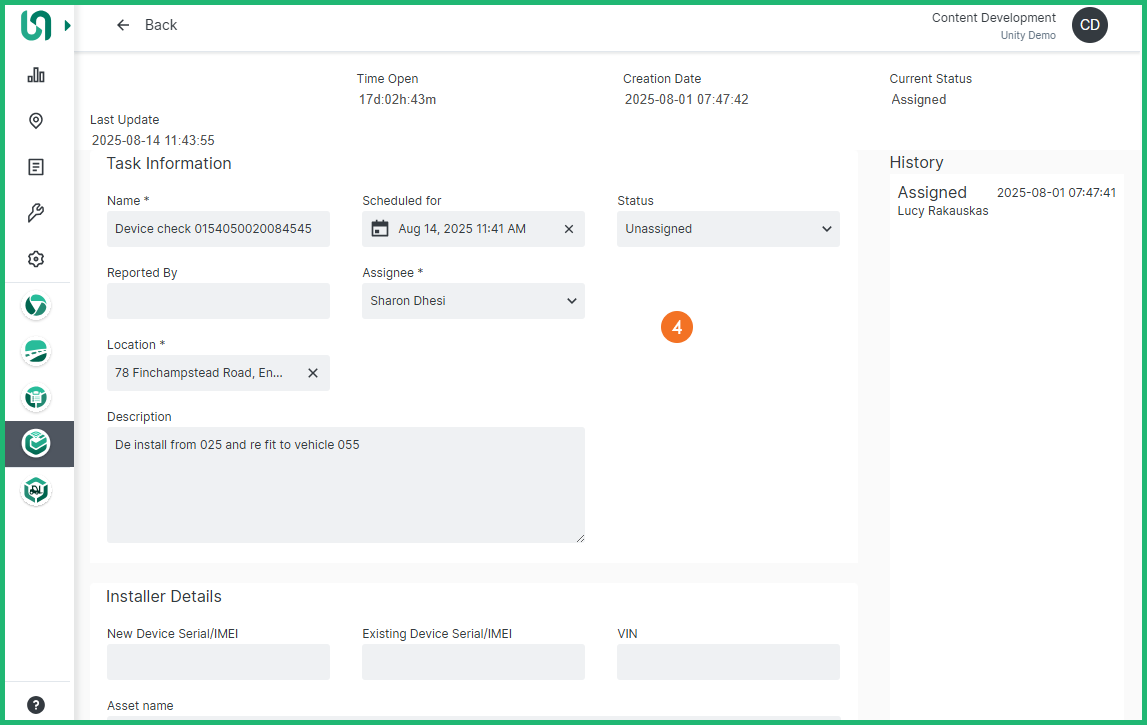Viewport: 1147px width, 725px height.
Task: Open the reports document icon in sidebar
Action: [36, 167]
